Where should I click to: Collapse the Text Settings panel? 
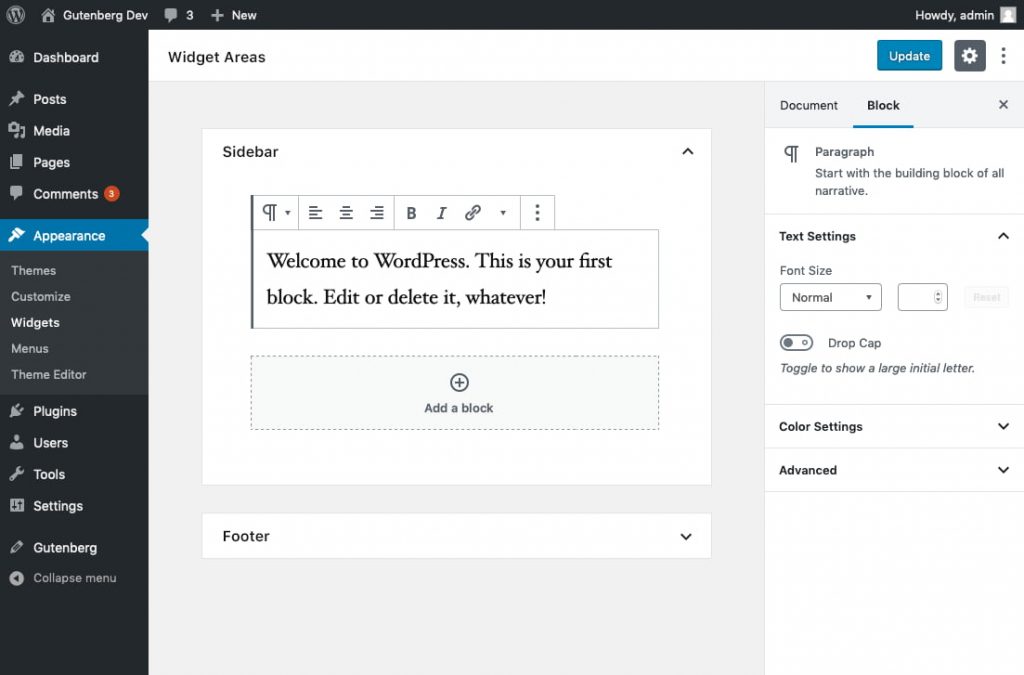[x=1003, y=236]
